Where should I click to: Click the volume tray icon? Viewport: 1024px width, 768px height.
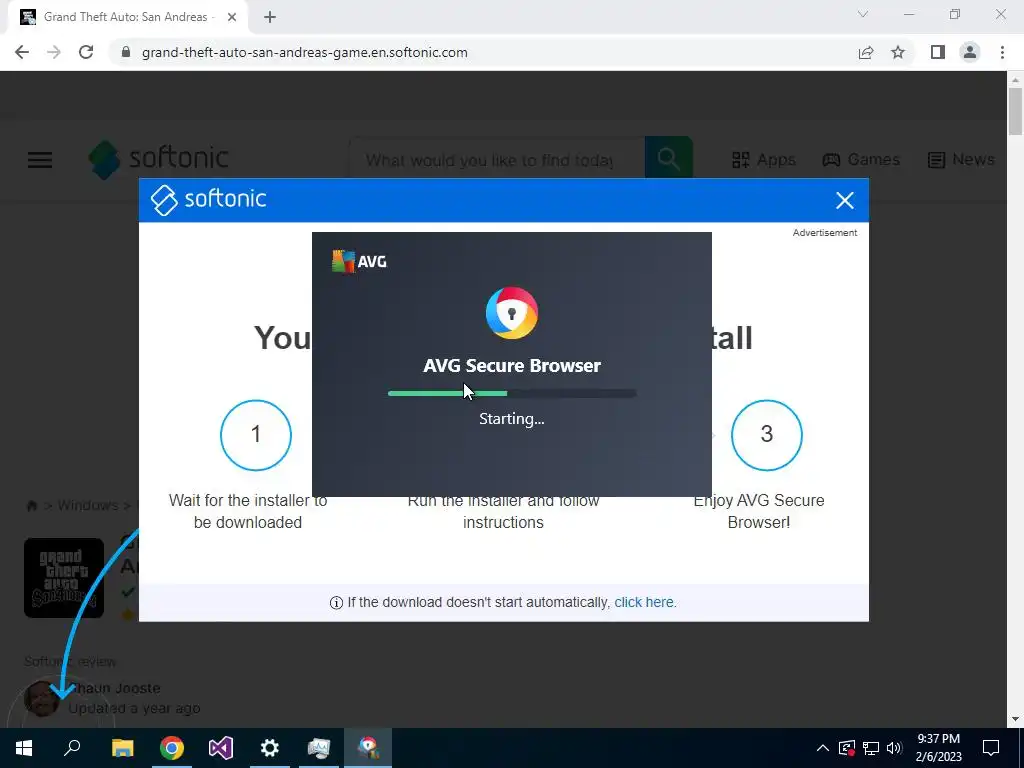(x=895, y=748)
